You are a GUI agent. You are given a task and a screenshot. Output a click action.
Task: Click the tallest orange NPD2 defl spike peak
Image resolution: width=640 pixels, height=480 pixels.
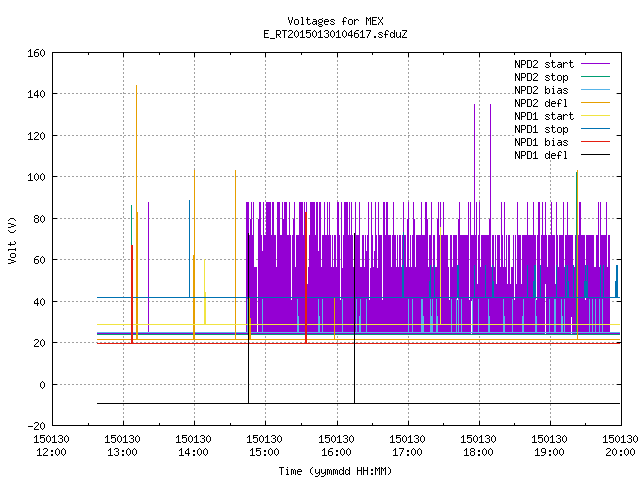tap(136, 86)
